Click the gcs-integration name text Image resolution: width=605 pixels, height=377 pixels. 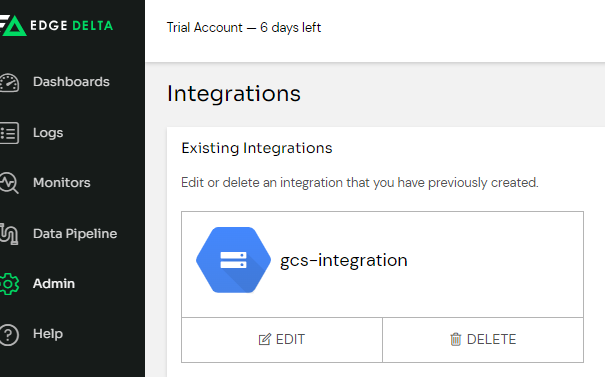pyautogui.click(x=344, y=260)
